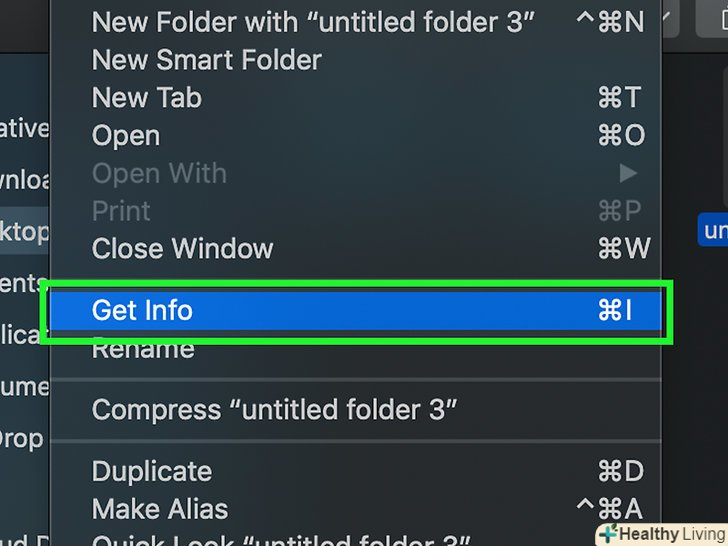Select Documents in the Finder sidebar
The width and height of the screenshot is (728, 546).
[22, 283]
